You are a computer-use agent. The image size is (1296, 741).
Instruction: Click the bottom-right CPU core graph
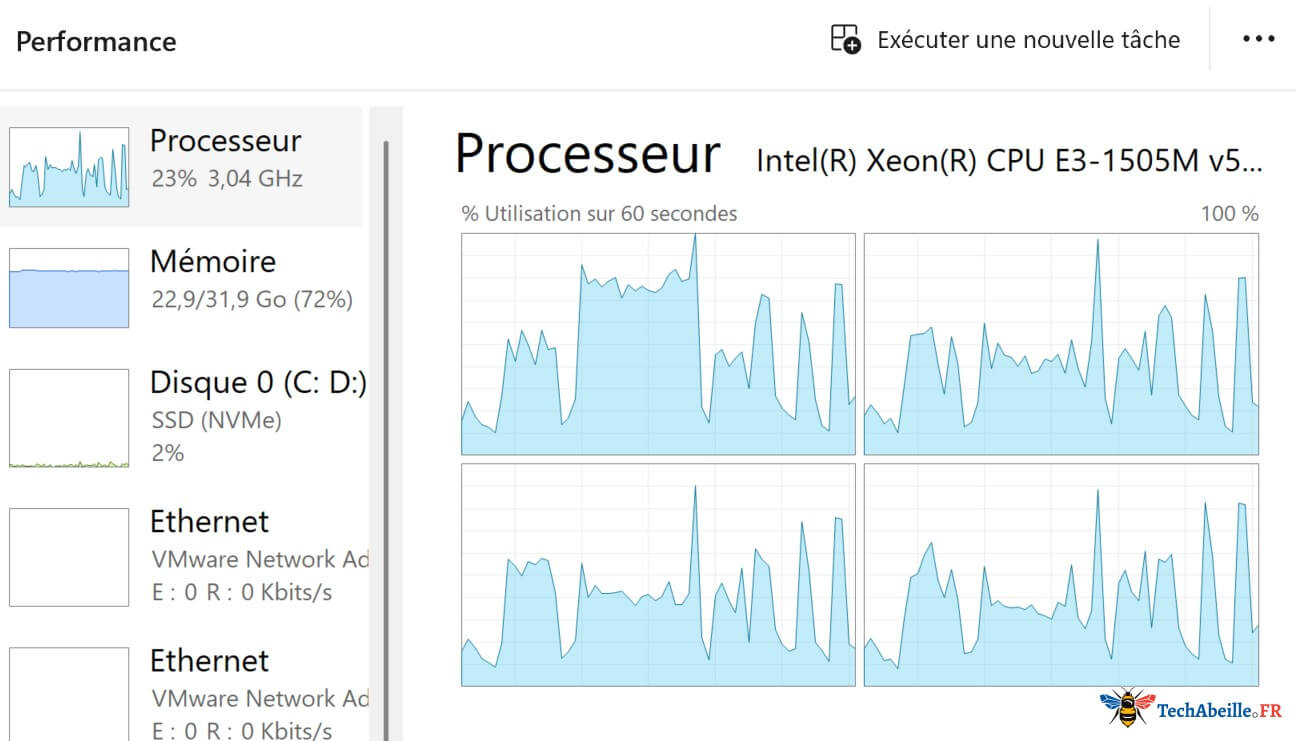pyautogui.click(x=1061, y=575)
